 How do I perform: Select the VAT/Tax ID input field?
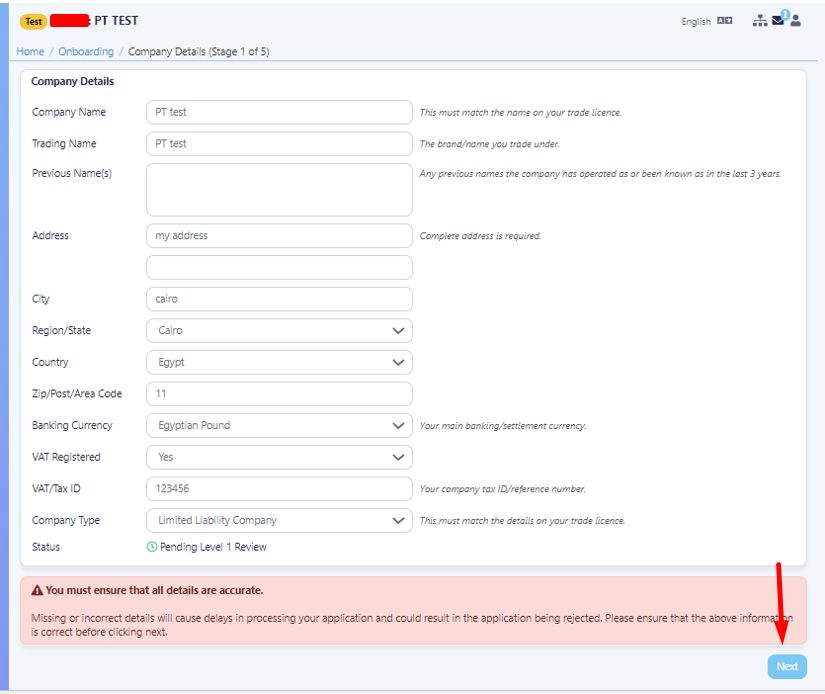click(279, 488)
